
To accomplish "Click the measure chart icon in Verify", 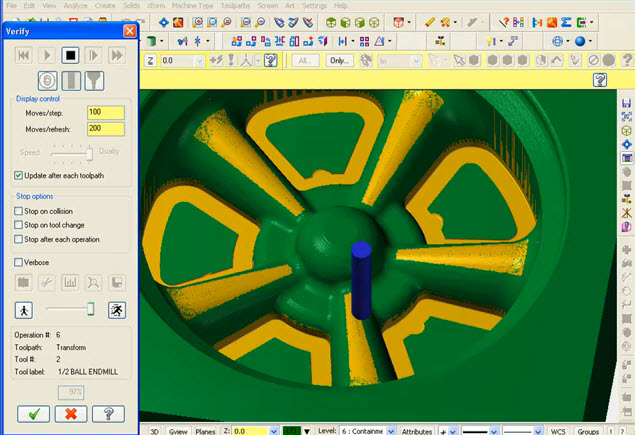I will pyautogui.click(x=70, y=282).
